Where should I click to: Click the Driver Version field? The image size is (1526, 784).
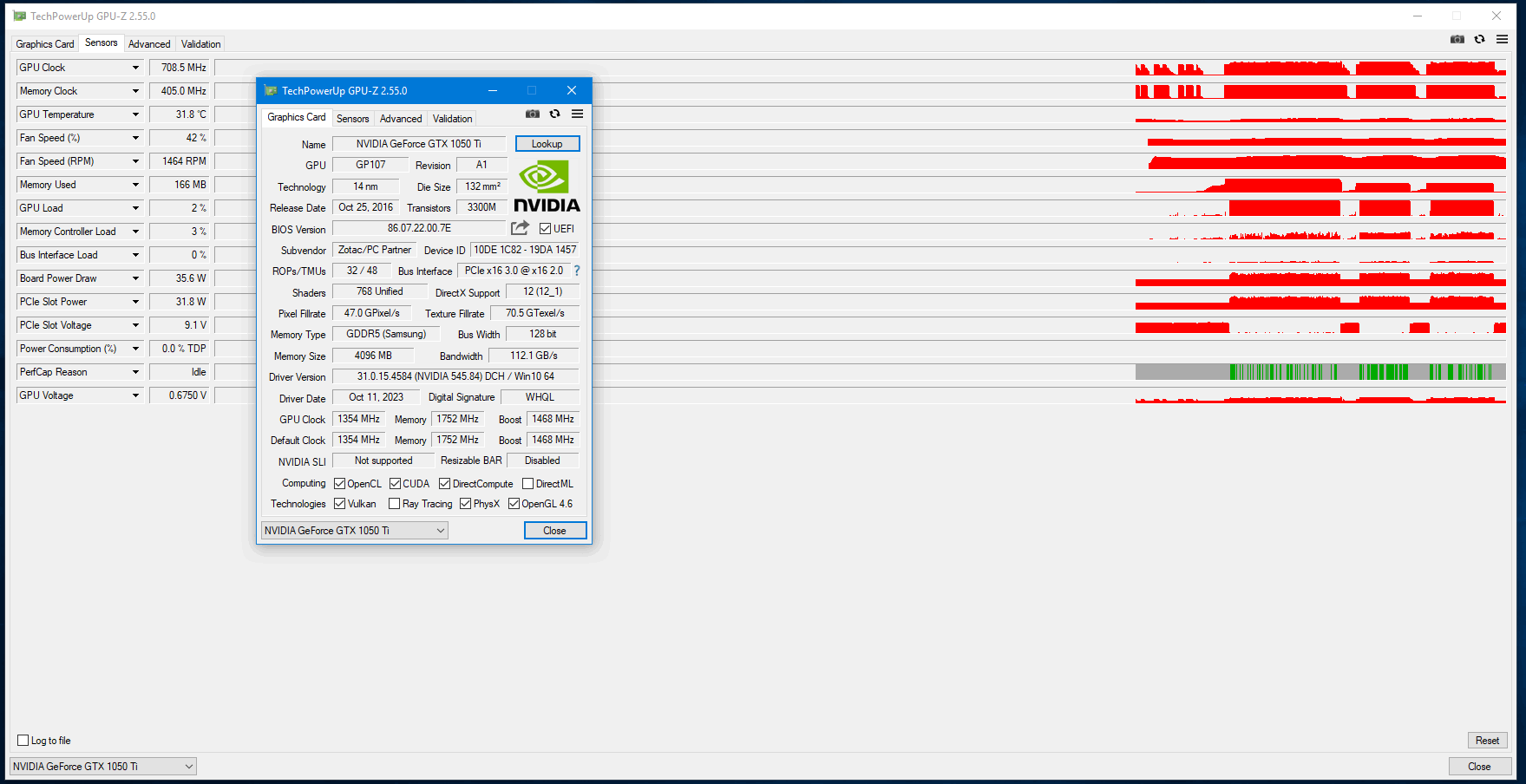455,376
